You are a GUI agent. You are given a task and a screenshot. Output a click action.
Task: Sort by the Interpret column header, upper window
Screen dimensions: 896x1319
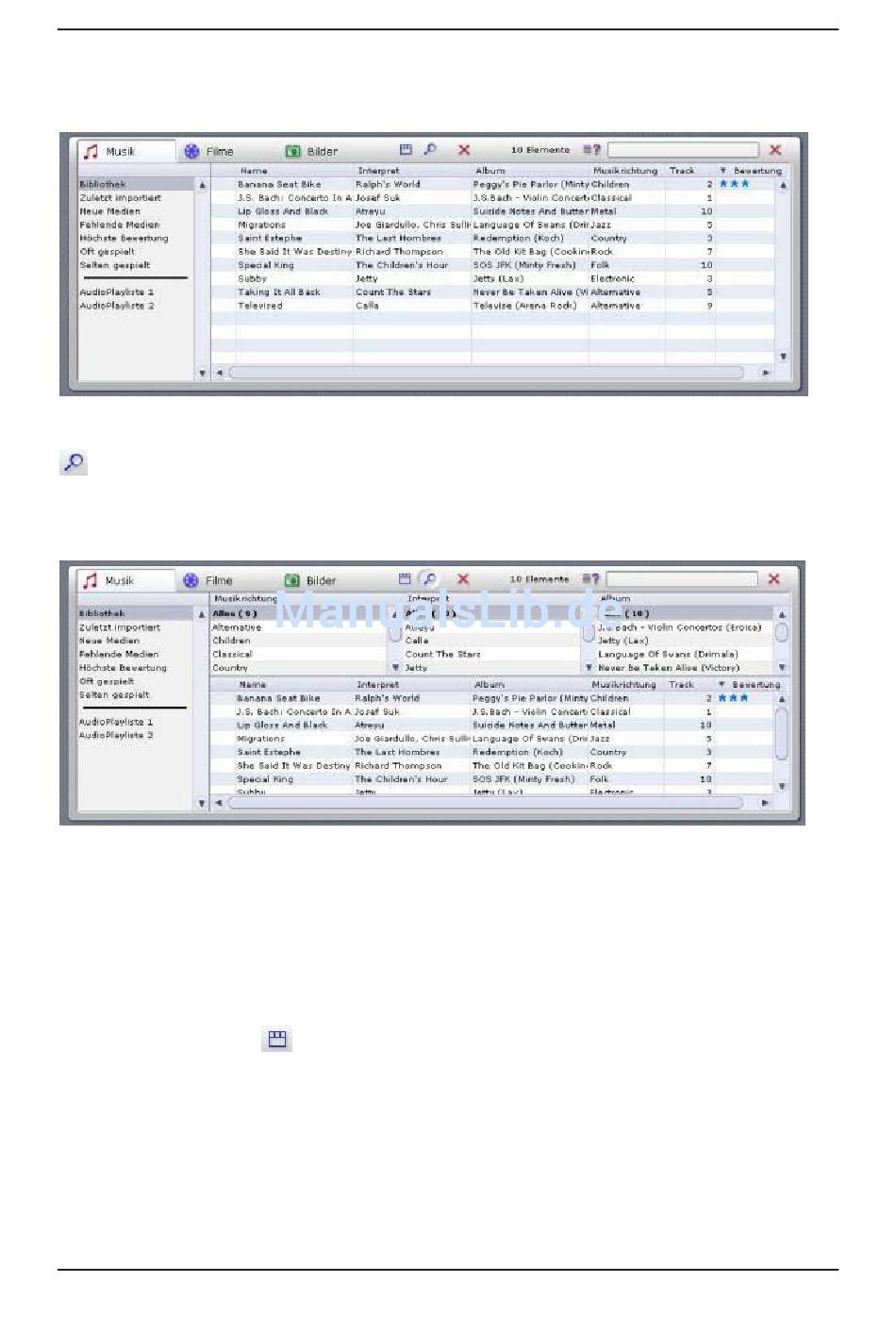click(x=378, y=171)
